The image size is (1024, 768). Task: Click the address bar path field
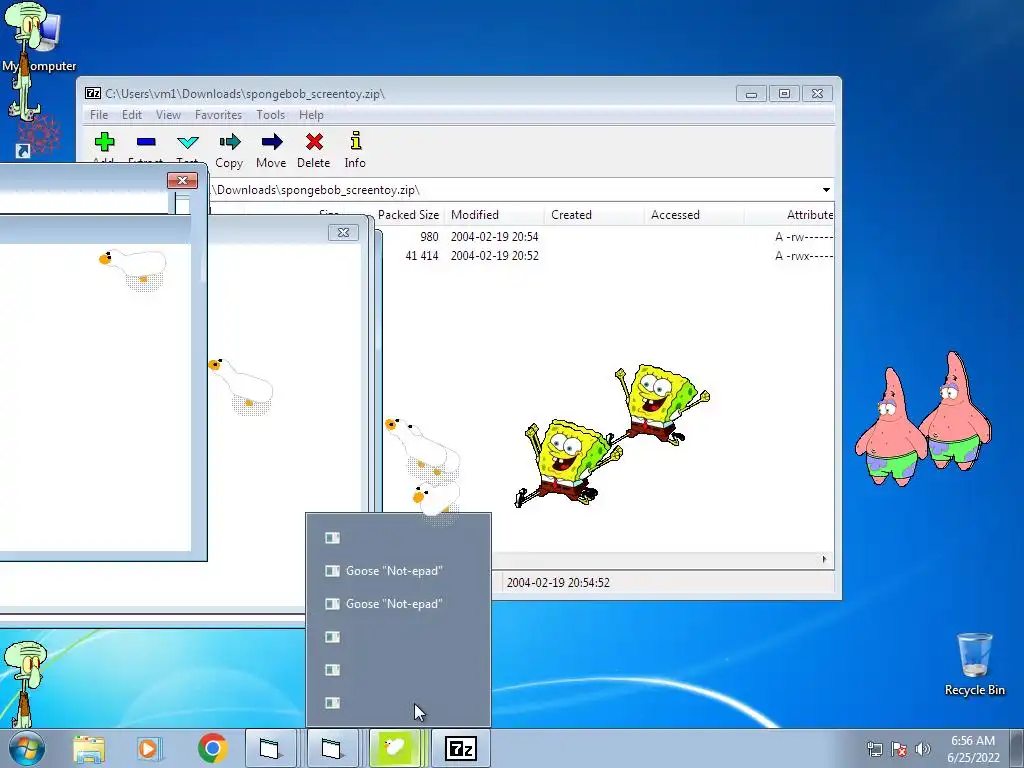(x=513, y=190)
